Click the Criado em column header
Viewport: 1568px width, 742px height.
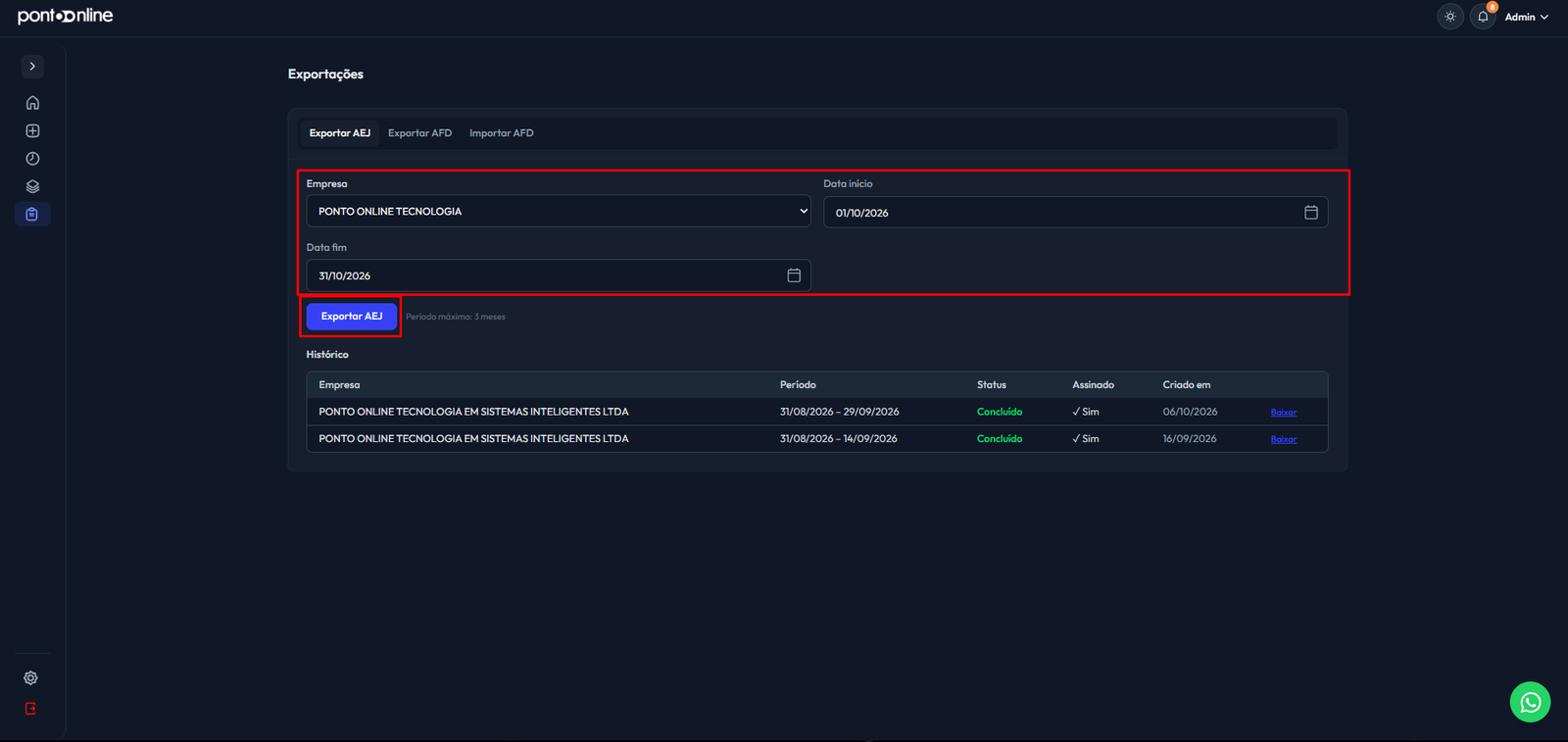(x=1187, y=385)
